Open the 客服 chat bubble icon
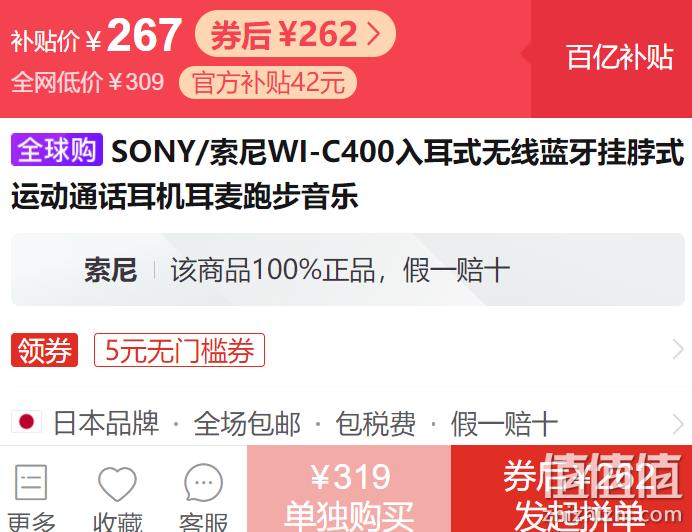 coord(203,482)
